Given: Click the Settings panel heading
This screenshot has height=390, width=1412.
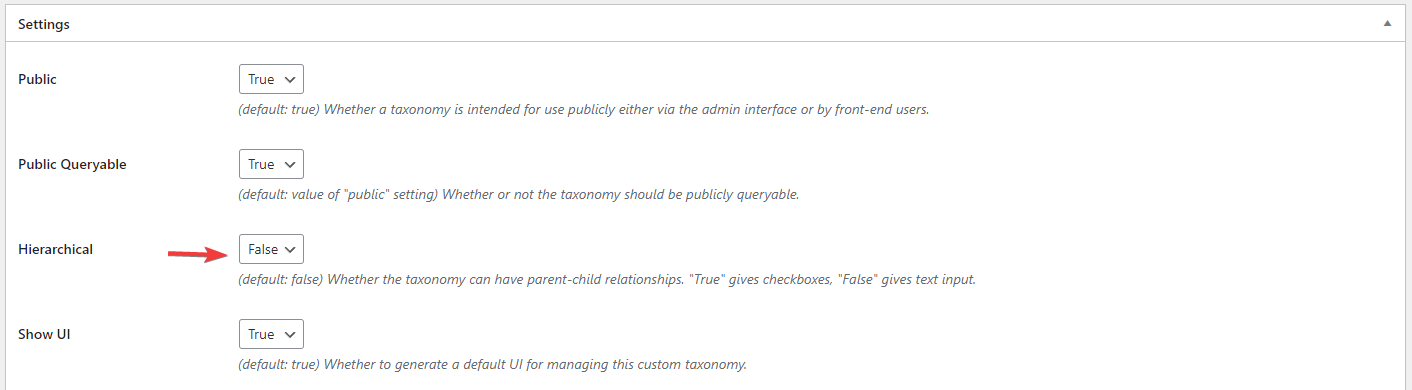Looking at the screenshot, I should coord(44,24).
